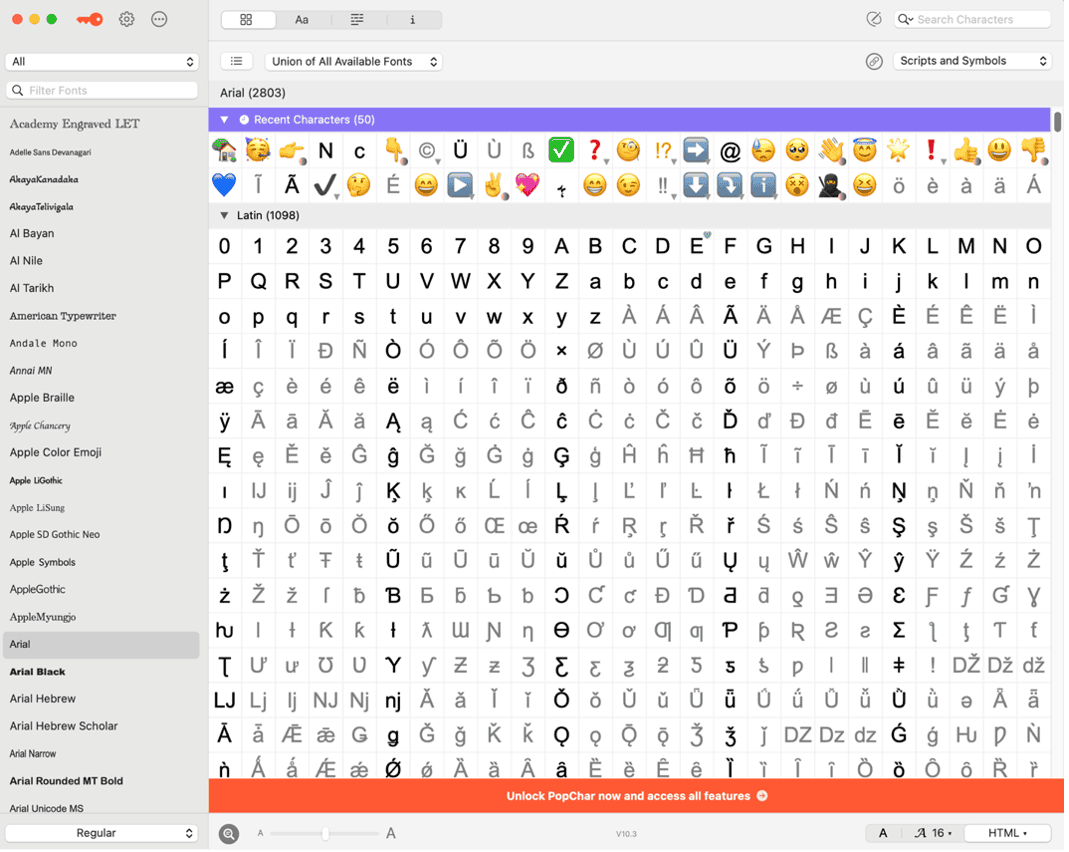This screenshot has width=1069, height=852.
Task: Select the multiplication sign × character
Action: (561, 350)
